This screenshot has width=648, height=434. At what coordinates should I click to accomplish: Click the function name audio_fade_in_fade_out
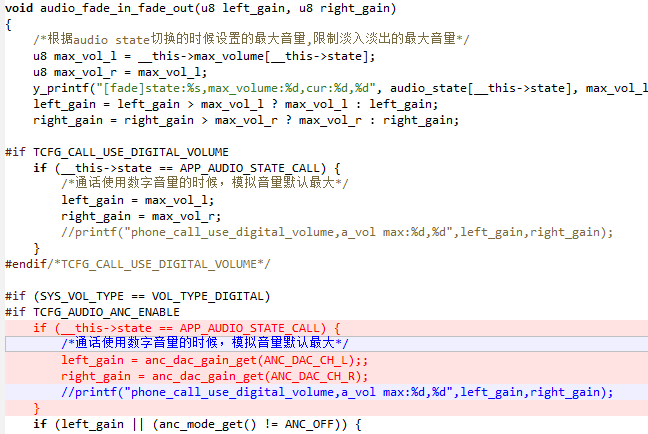[x=117, y=8]
